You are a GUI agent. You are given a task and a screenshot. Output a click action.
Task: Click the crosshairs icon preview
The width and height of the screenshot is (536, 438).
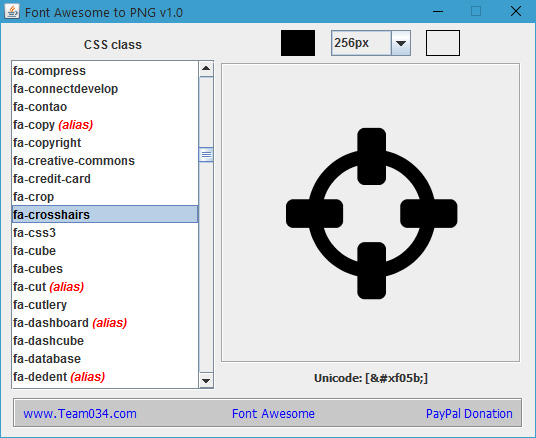click(372, 213)
